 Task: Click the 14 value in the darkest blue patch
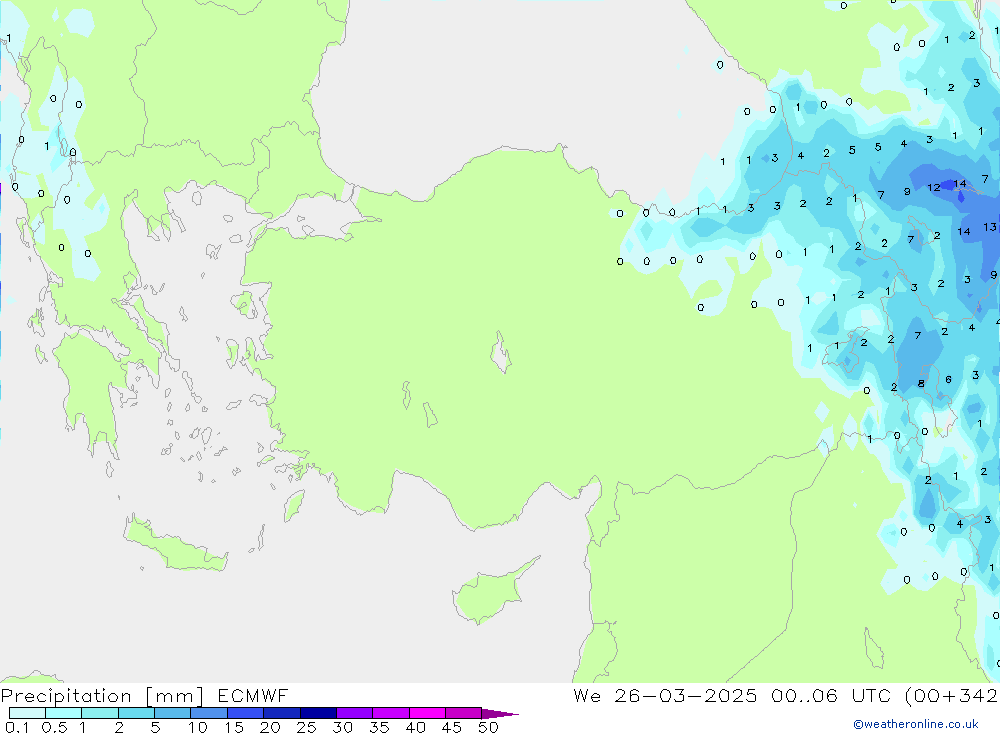(960, 184)
